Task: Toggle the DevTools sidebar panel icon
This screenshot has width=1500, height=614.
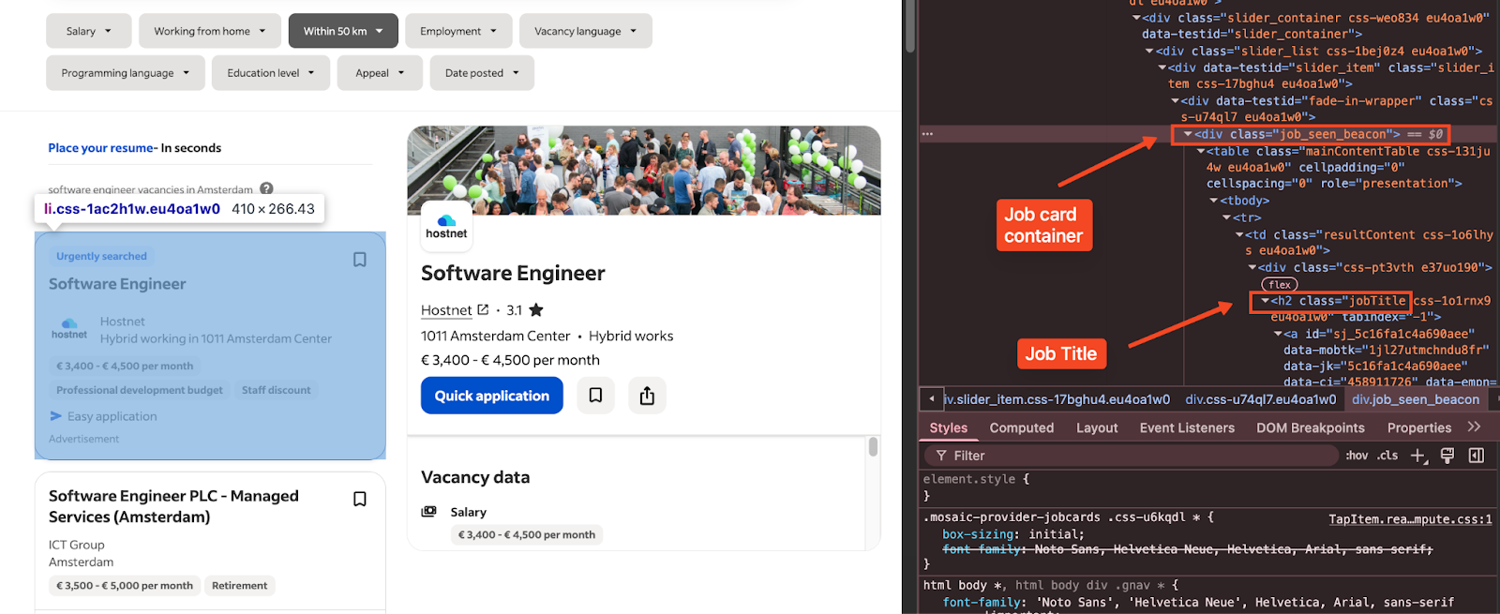Action: coord(1475,455)
